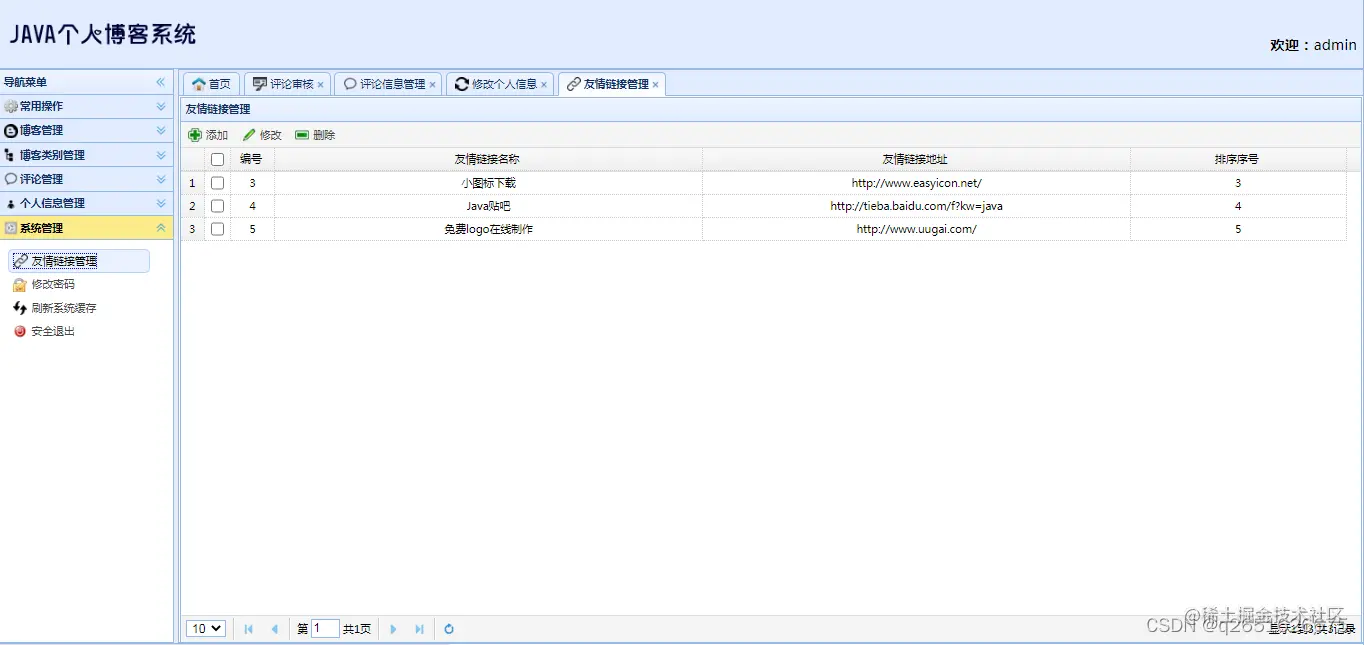
Task: Open the page size dropdown showing 10
Action: pyautogui.click(x=206, y=629)
